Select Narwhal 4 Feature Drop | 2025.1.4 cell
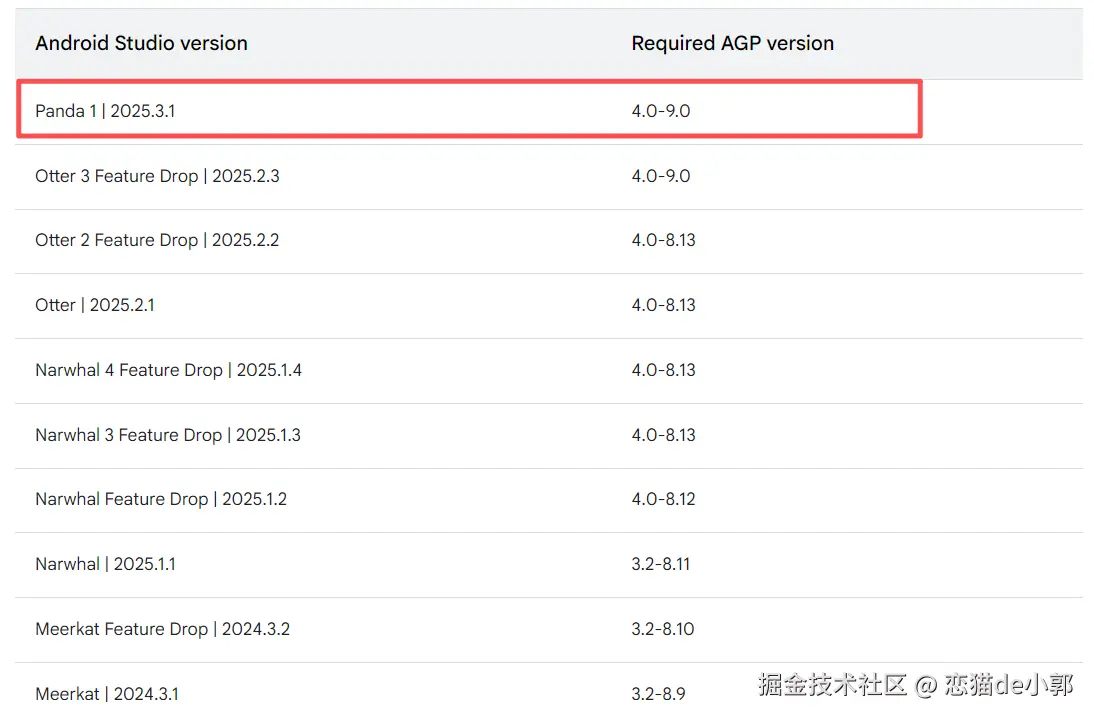 pos(168,370)
